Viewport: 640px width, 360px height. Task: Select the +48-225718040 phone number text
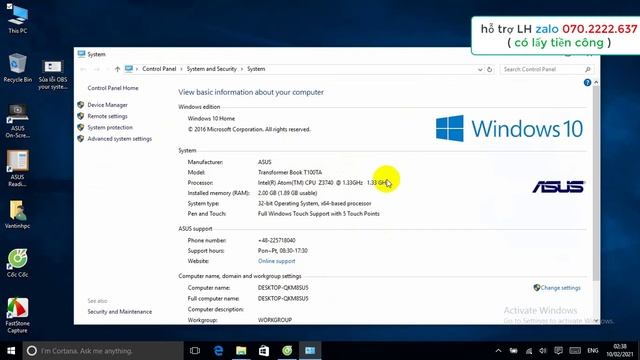276,240
